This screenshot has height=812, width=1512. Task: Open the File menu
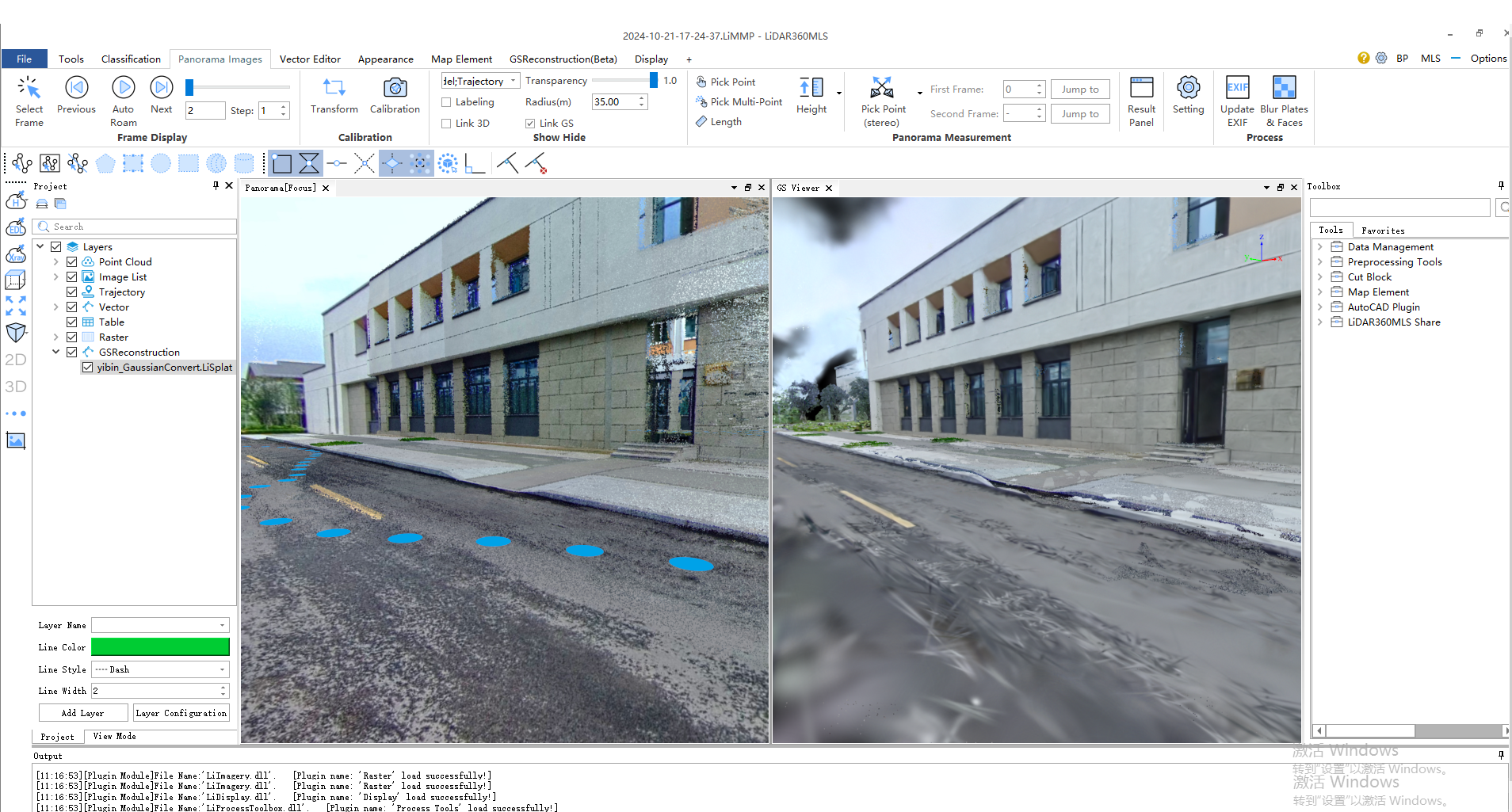[25, 59]
